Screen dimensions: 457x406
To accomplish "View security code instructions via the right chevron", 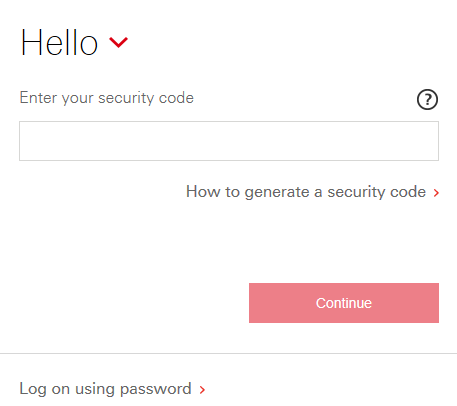I will 436,193.
